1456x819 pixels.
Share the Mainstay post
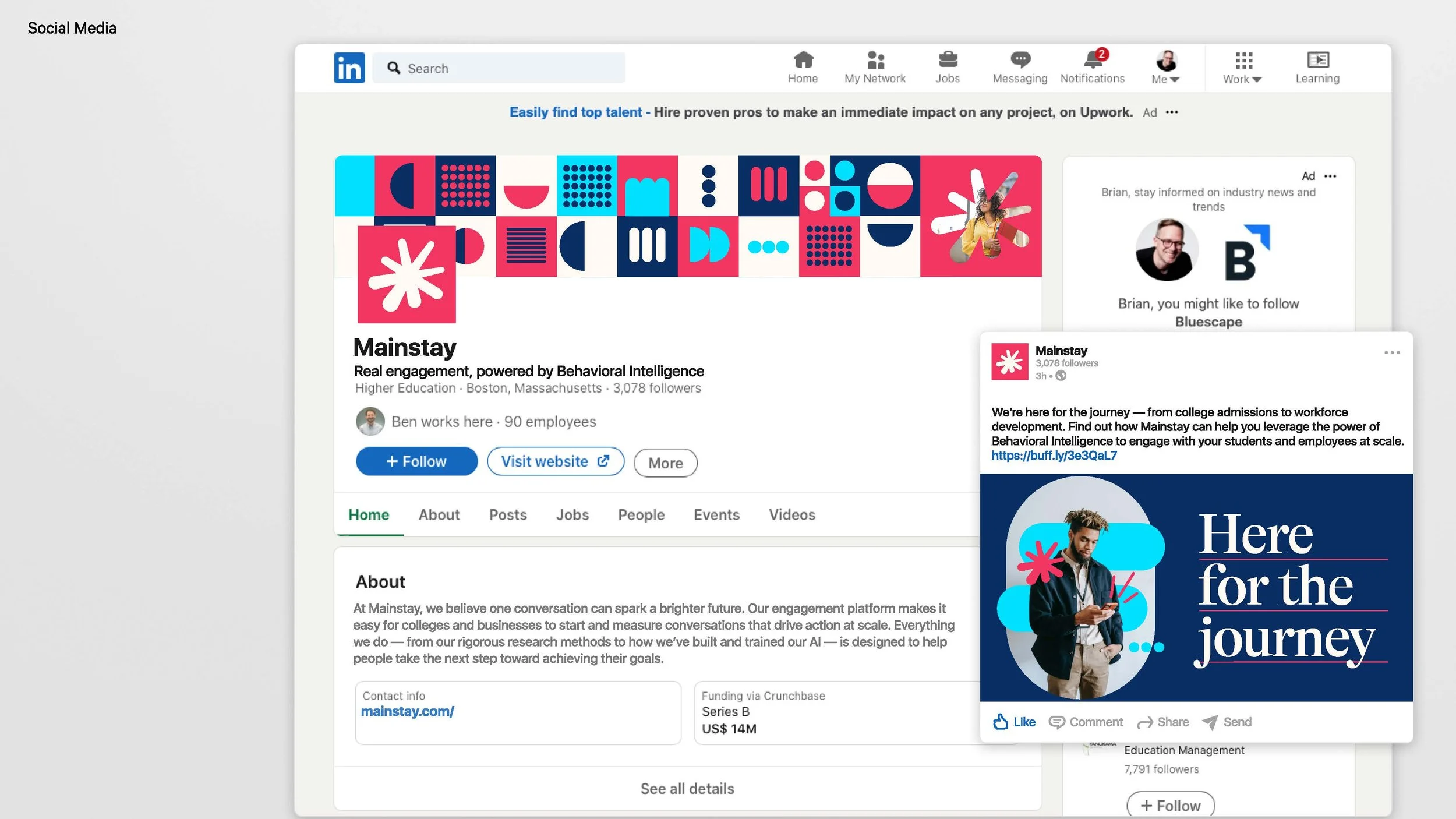[x=1163, y=722]
